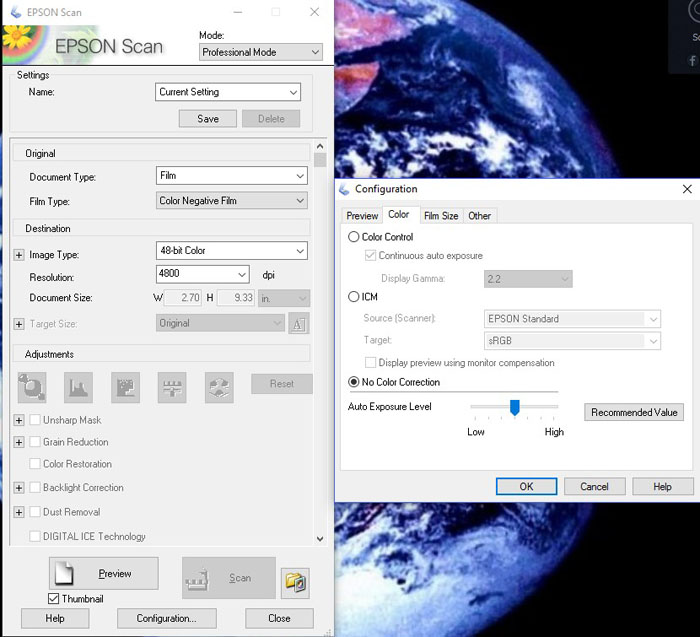
Task: Open the Color Palette icon
Action: 219,387
